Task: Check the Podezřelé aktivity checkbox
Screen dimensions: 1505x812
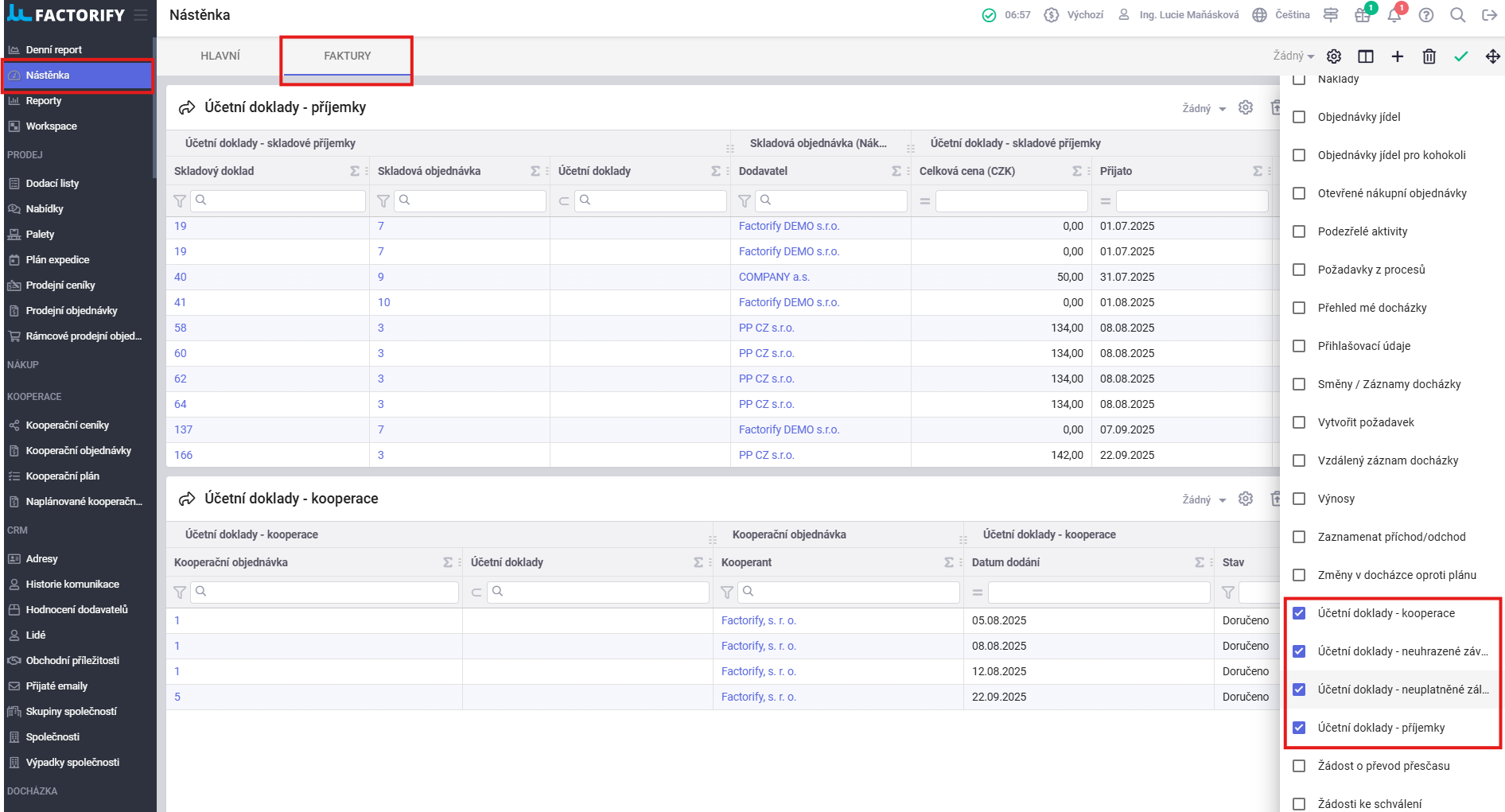Action: click(x=1299, y=231)
